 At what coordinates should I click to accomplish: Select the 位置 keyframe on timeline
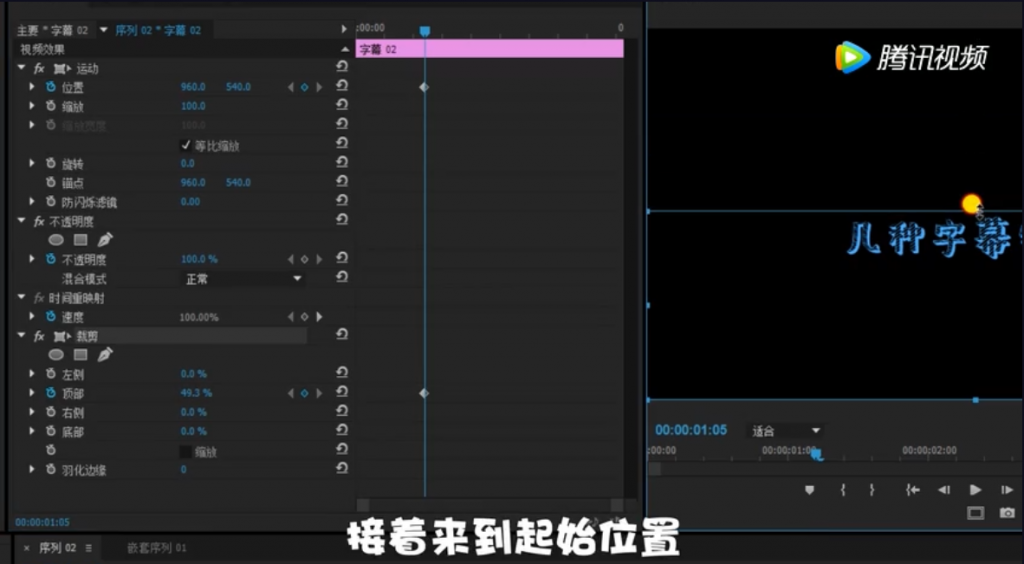[424, 87]
